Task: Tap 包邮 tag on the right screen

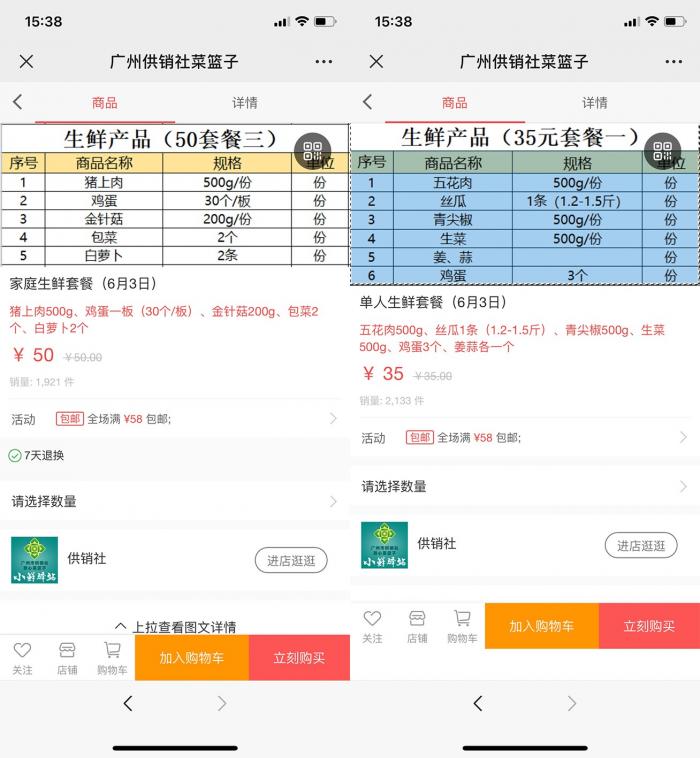Action: point(420,437)
